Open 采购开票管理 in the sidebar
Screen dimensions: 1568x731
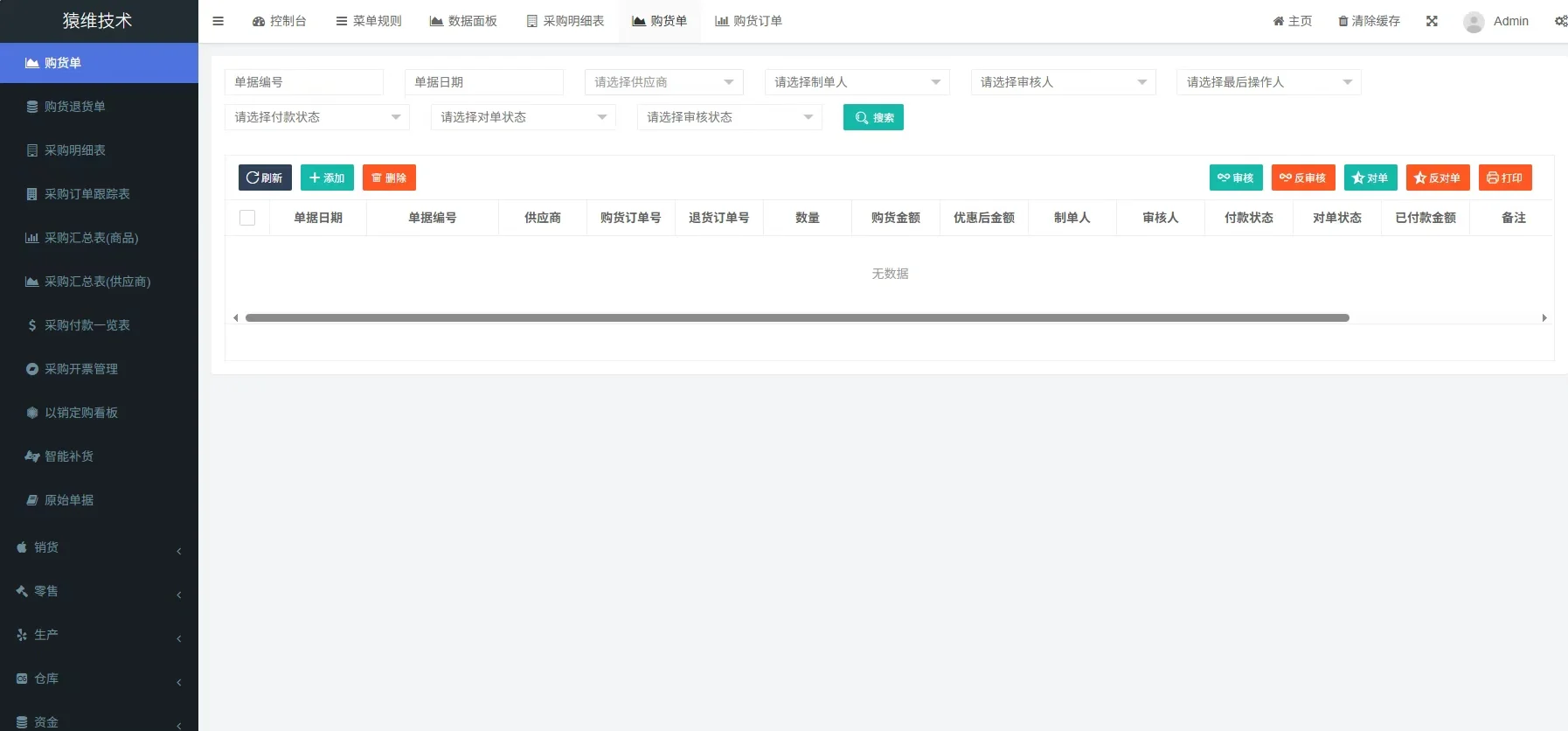click(100, 369)
